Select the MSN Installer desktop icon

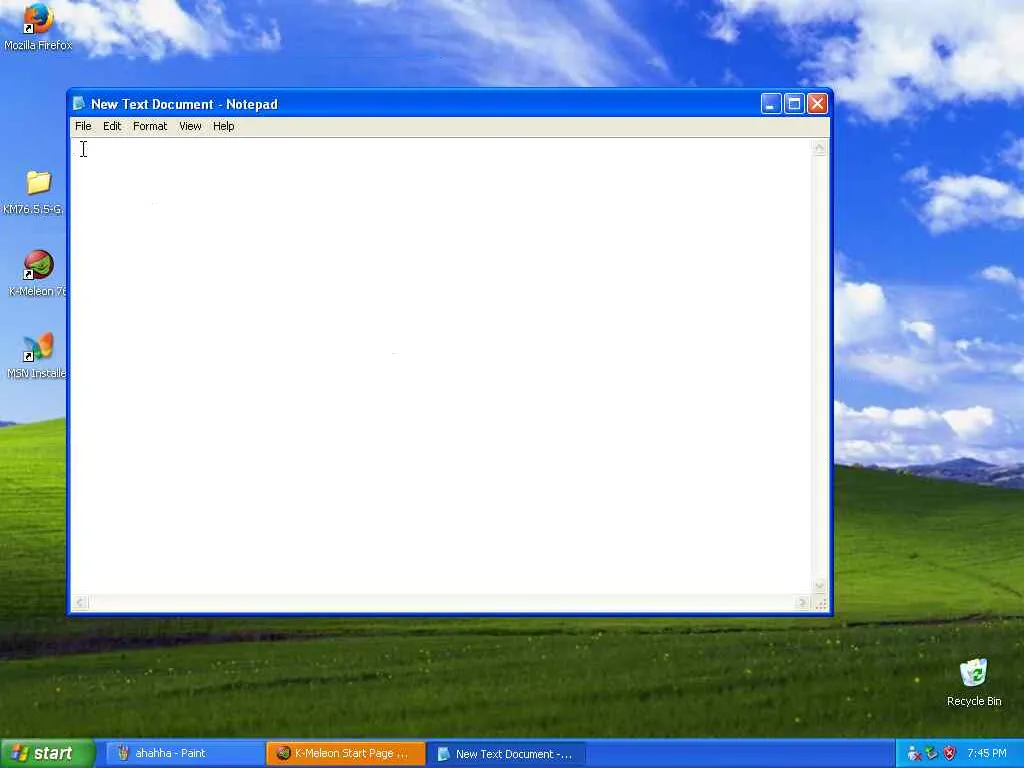36,357
